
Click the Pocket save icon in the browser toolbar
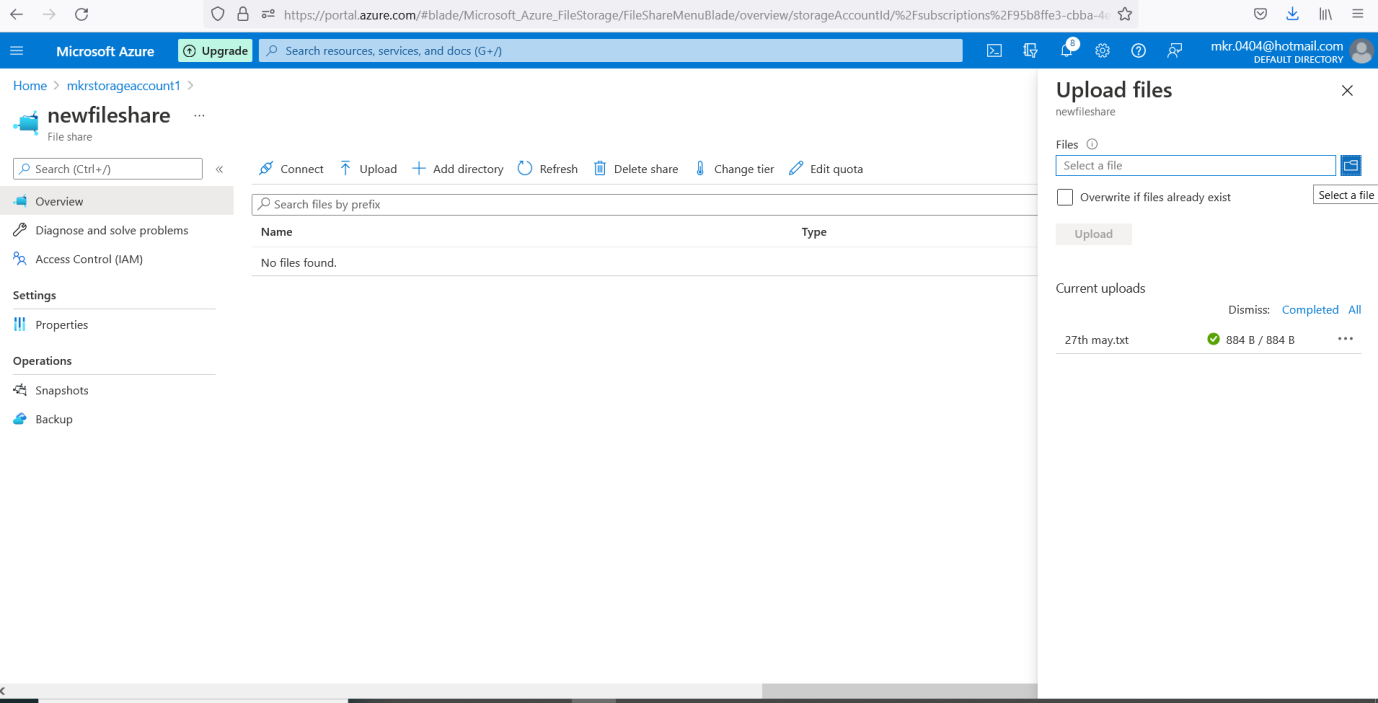coord(1260,14)
